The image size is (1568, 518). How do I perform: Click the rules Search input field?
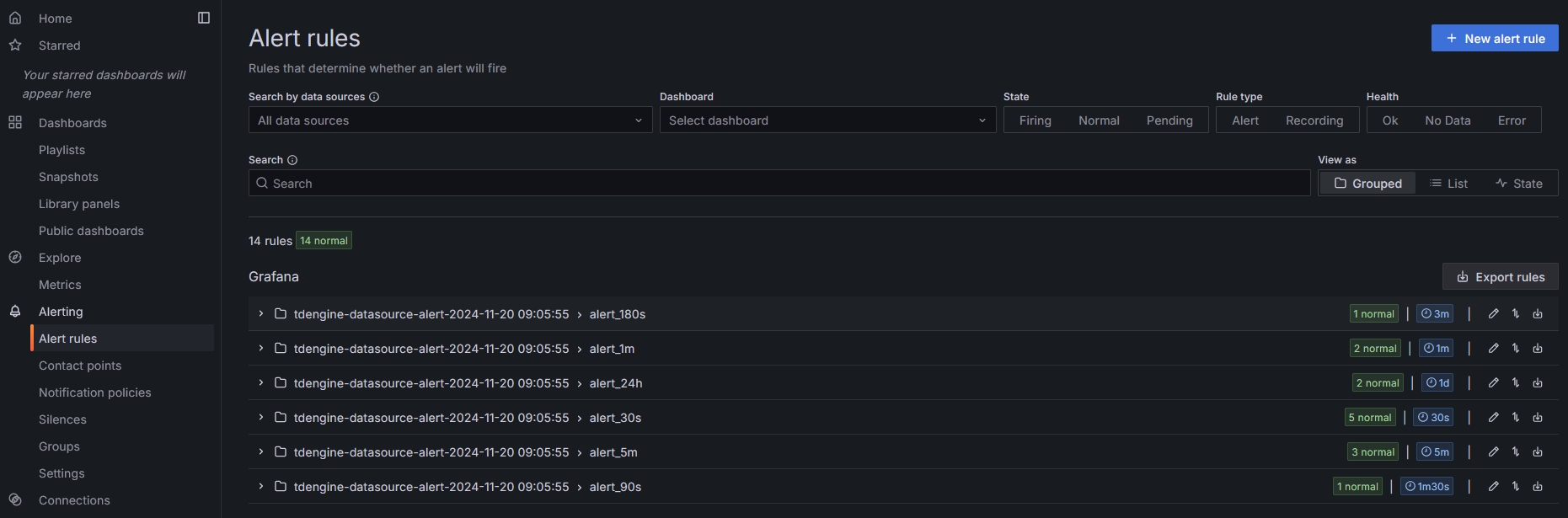click(x=779, y=184)
